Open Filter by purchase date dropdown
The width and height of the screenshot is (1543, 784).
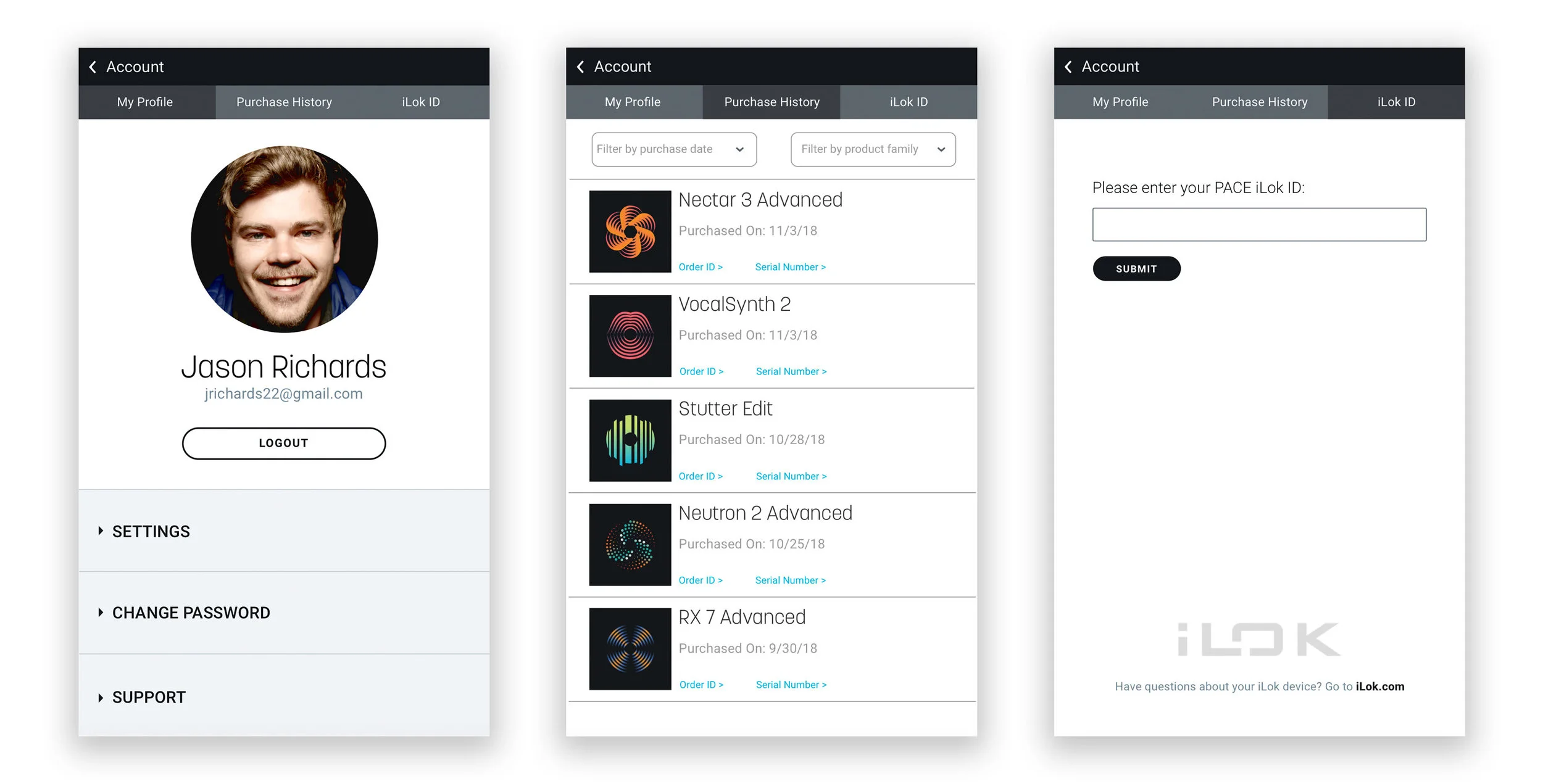click(673, 149)
